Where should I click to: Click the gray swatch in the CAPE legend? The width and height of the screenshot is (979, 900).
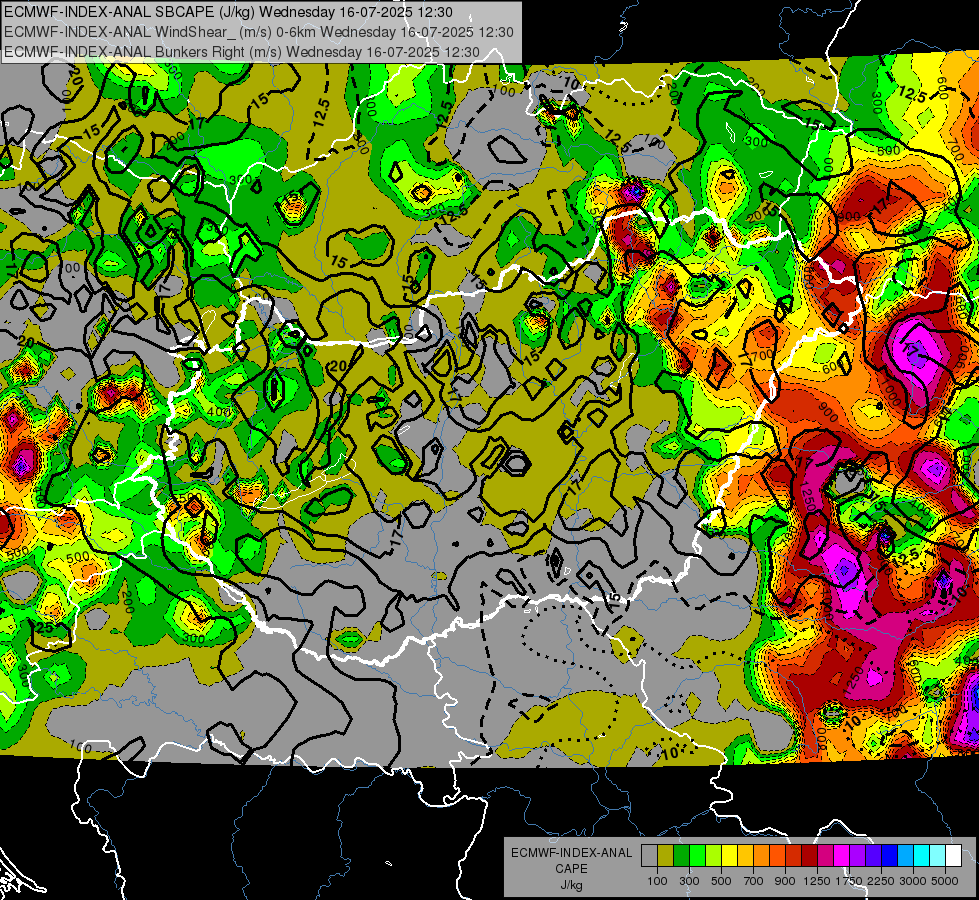coord(649,856)
